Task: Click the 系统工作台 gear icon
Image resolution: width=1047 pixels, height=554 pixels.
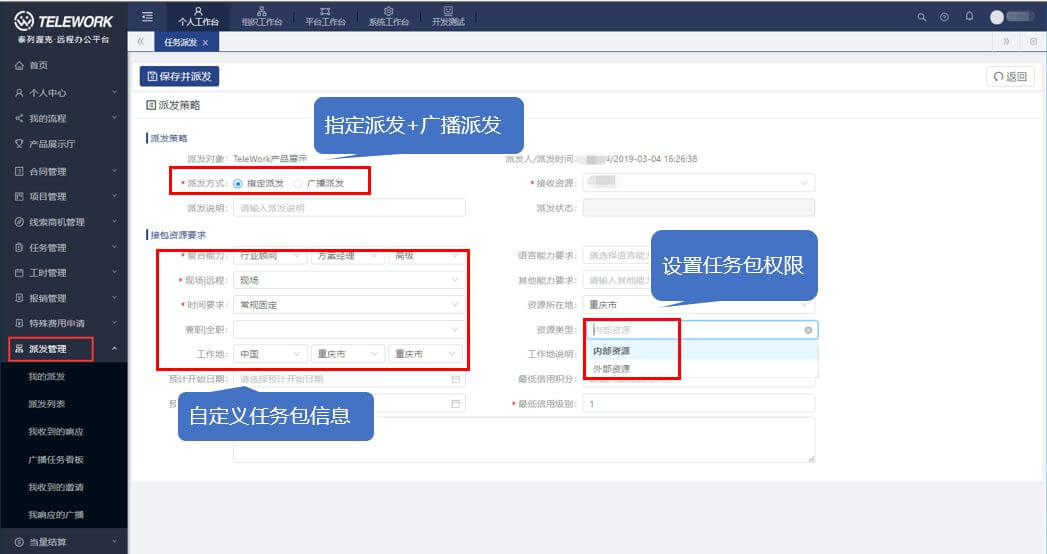Action: point(388,12)
